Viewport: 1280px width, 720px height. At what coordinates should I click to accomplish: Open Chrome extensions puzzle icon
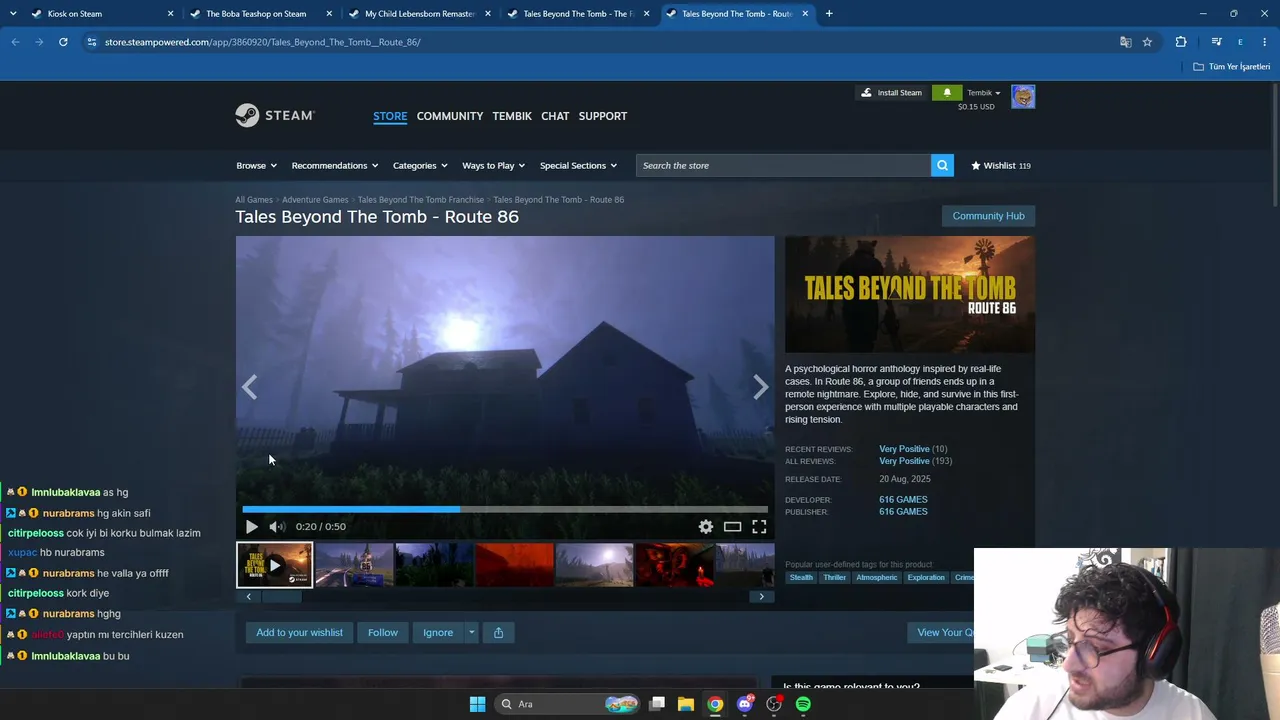tap(1181, 42)
